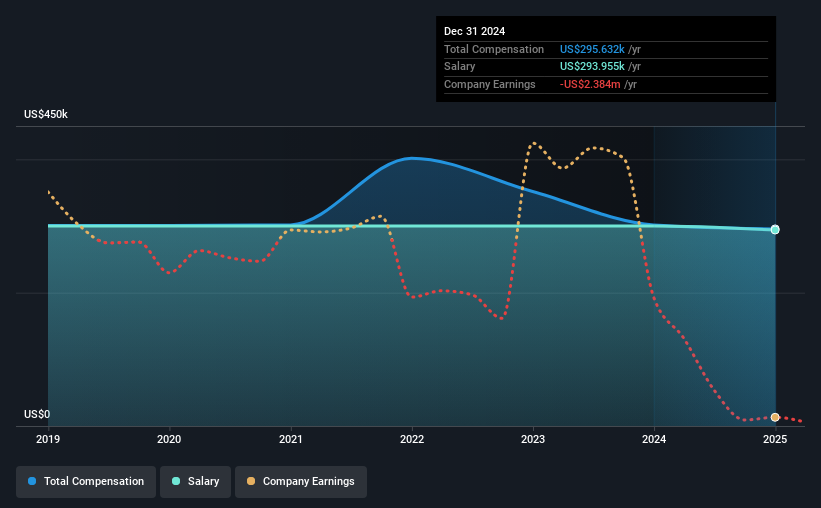
Task: Click the 2025 x-axis label
Action: point(775,439)
